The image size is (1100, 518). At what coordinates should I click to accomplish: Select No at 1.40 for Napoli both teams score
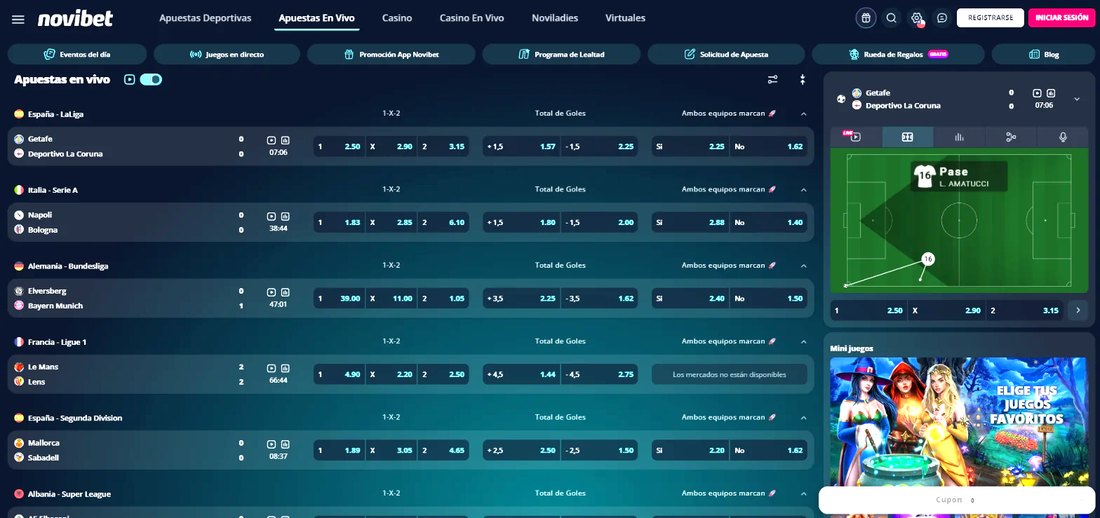(x=769, y=223)
